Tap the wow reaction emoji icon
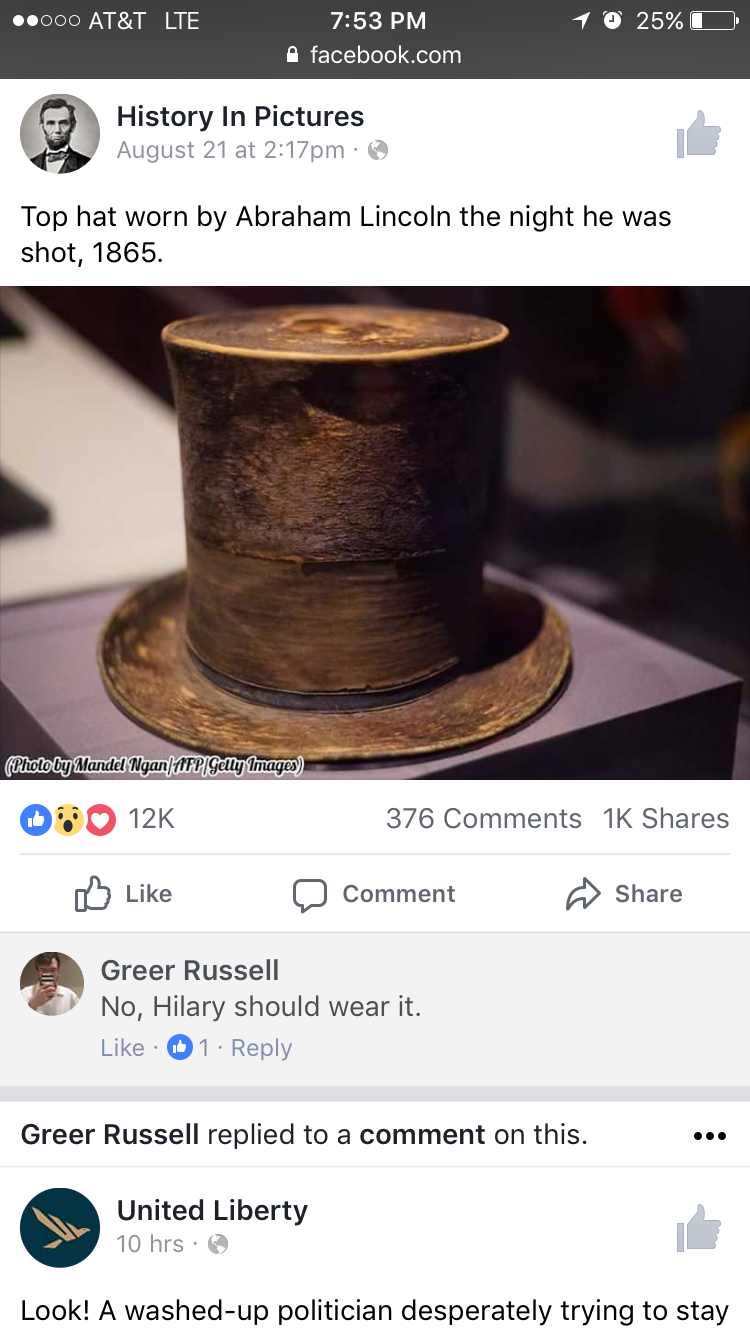 pyautogui.click(x=68, y=820)
